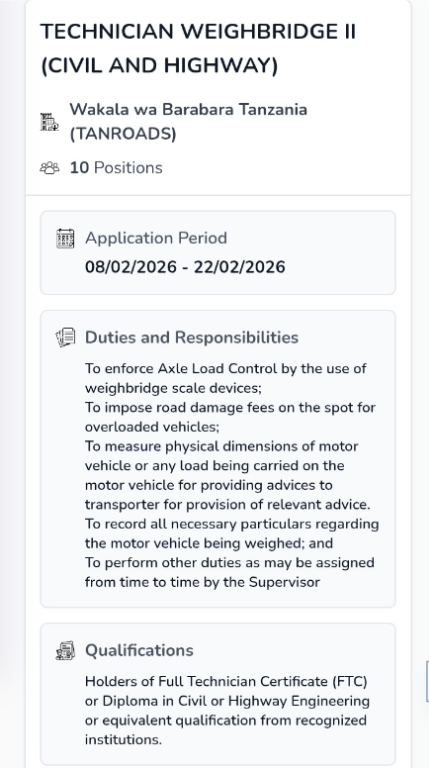Screen dimensions: 429x768
Task: Click the record necessary particulars duty line
Action: point(232,533)
